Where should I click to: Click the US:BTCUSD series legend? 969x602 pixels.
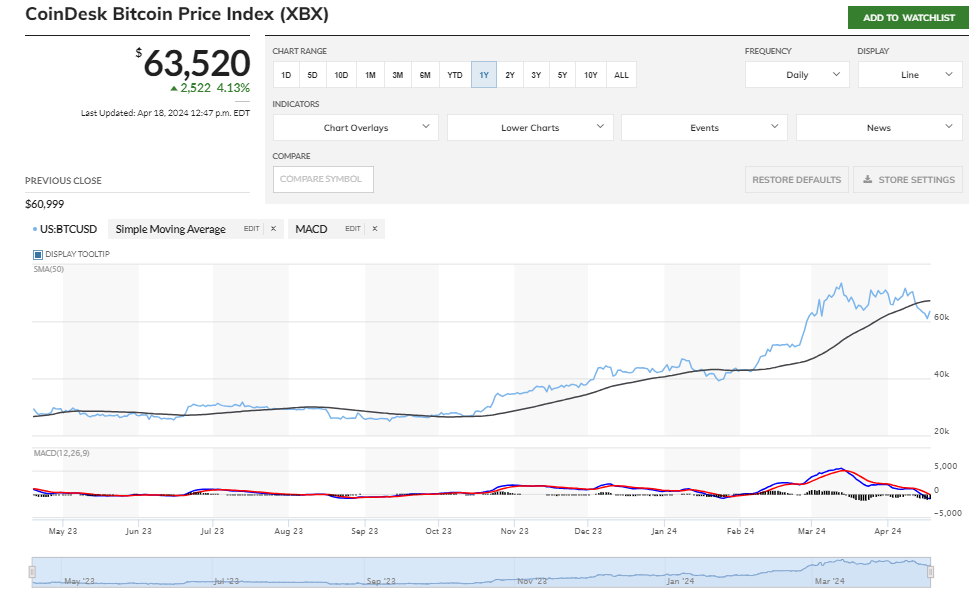point(65,229)
